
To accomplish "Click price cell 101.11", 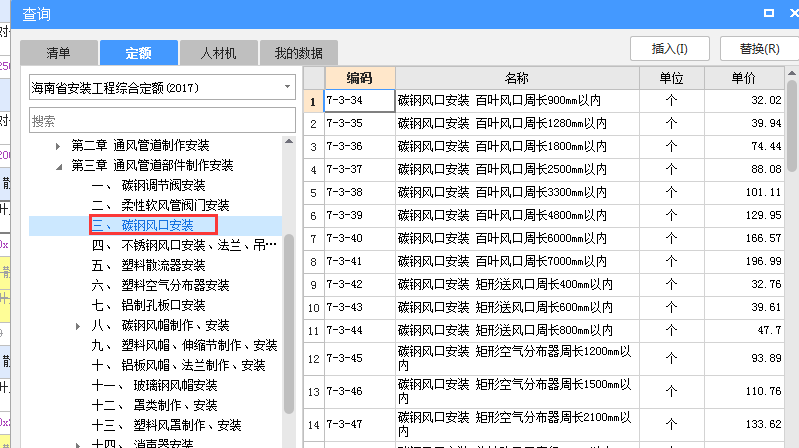I will coord(744,192).
